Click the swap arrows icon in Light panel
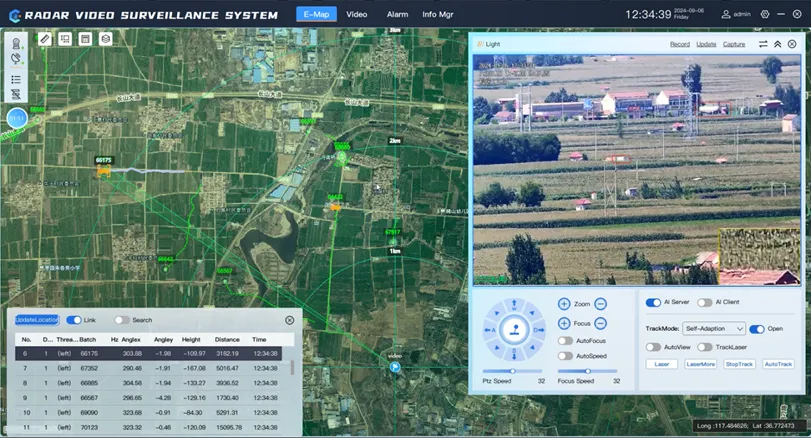 click(x=763, y=44)
